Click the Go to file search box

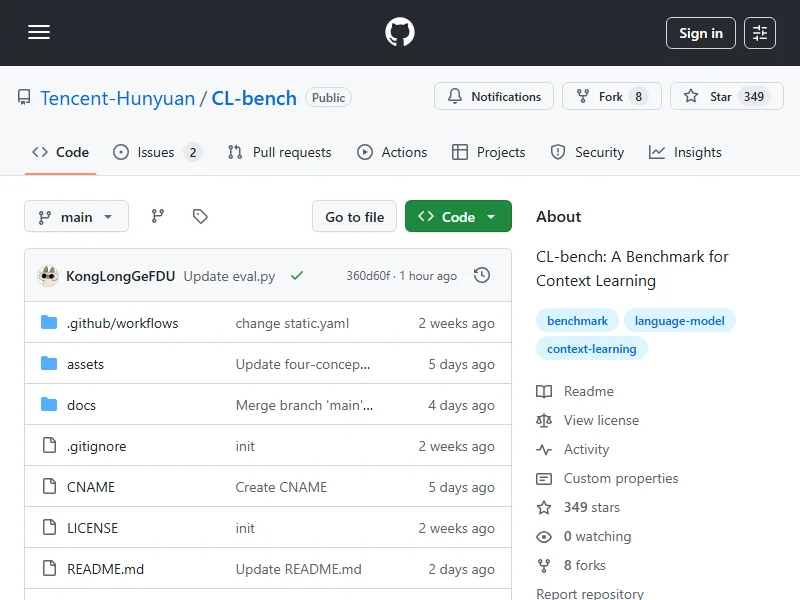[x=354, y=217]
